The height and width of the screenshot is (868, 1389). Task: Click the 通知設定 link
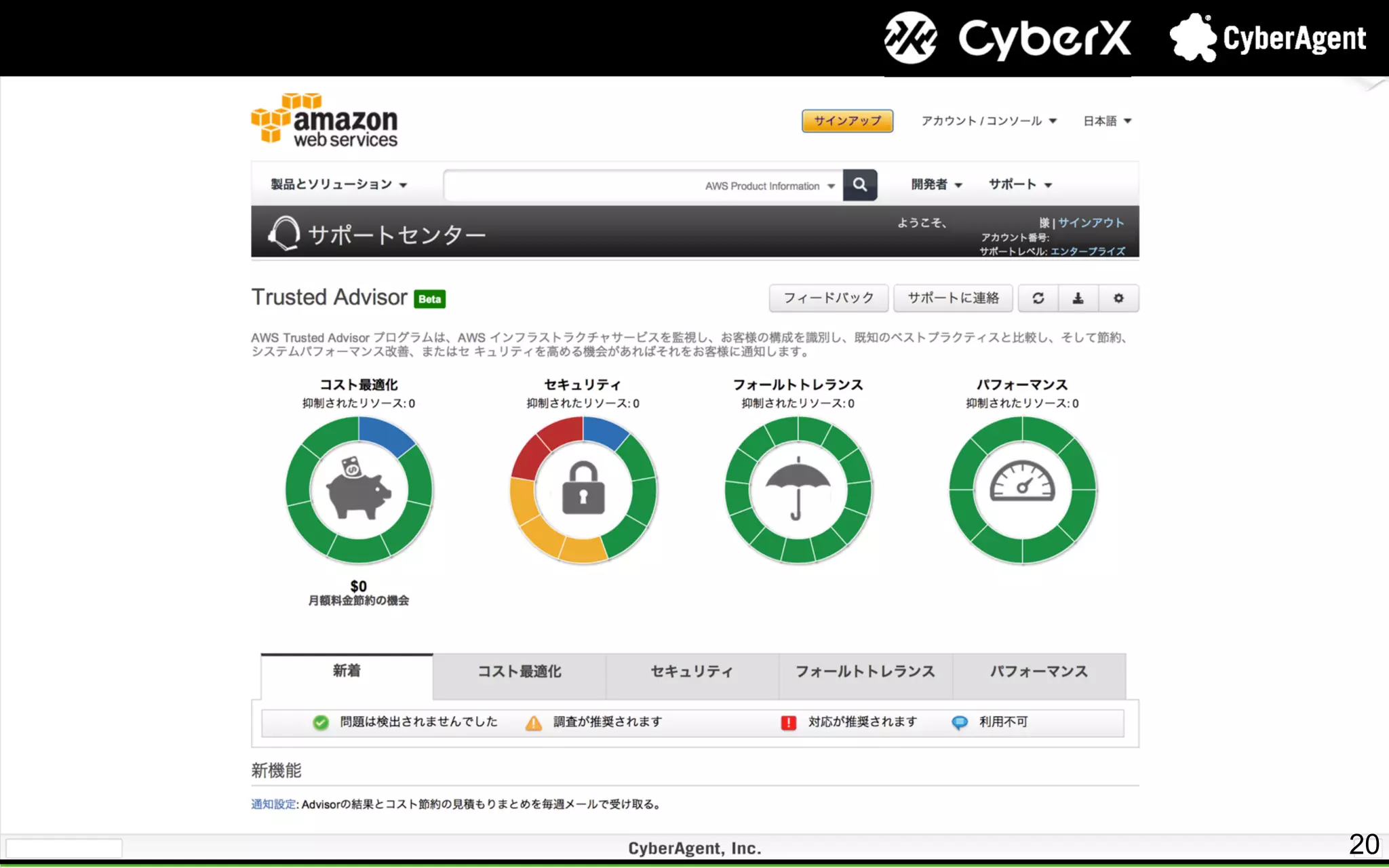point(273,804)
